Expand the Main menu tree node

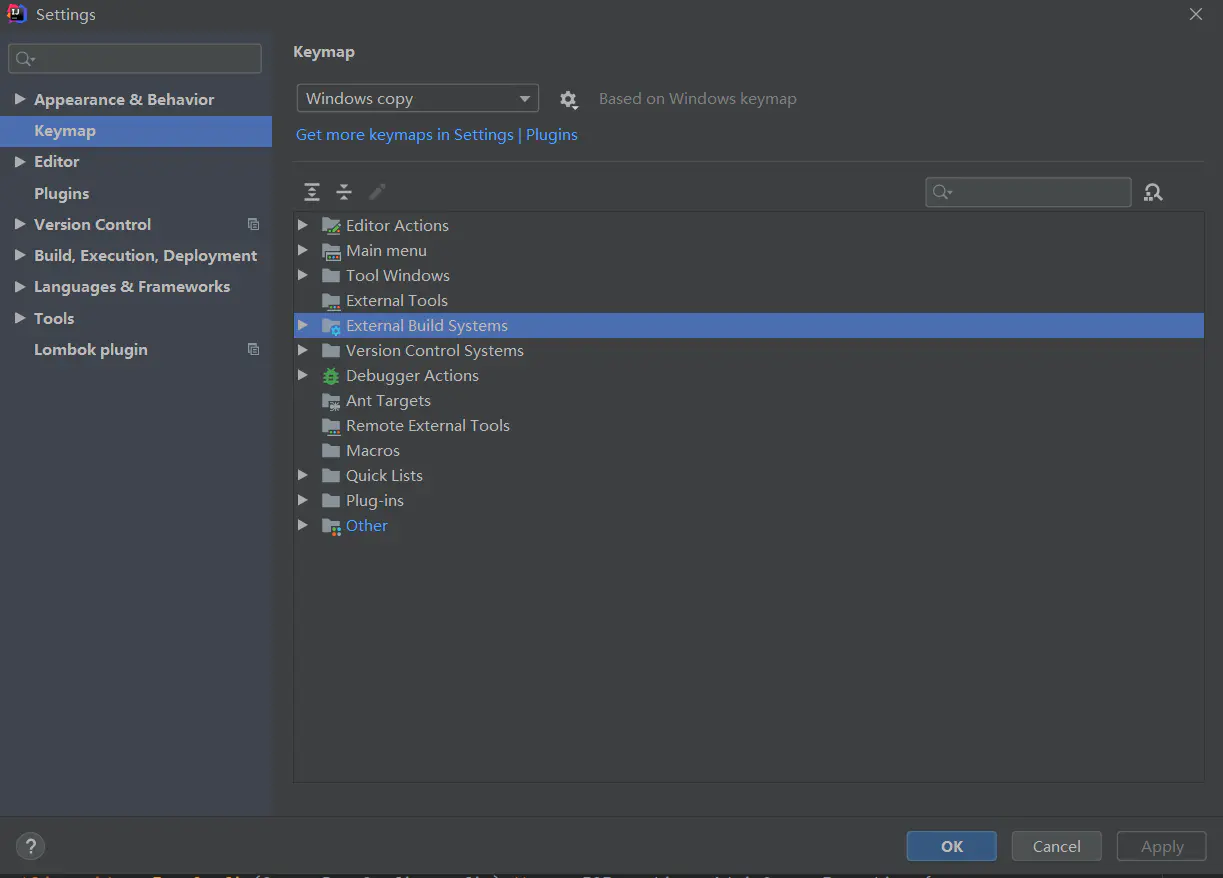point(303,250)
